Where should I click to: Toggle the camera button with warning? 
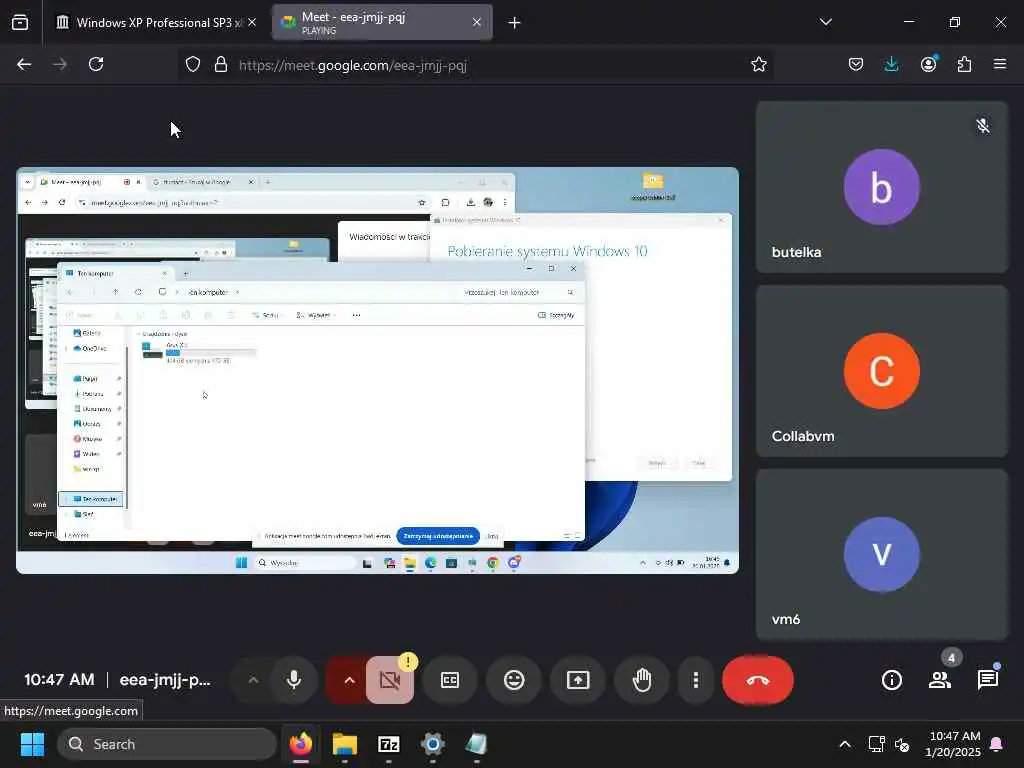pyautogui.click(x=390, y=680)
